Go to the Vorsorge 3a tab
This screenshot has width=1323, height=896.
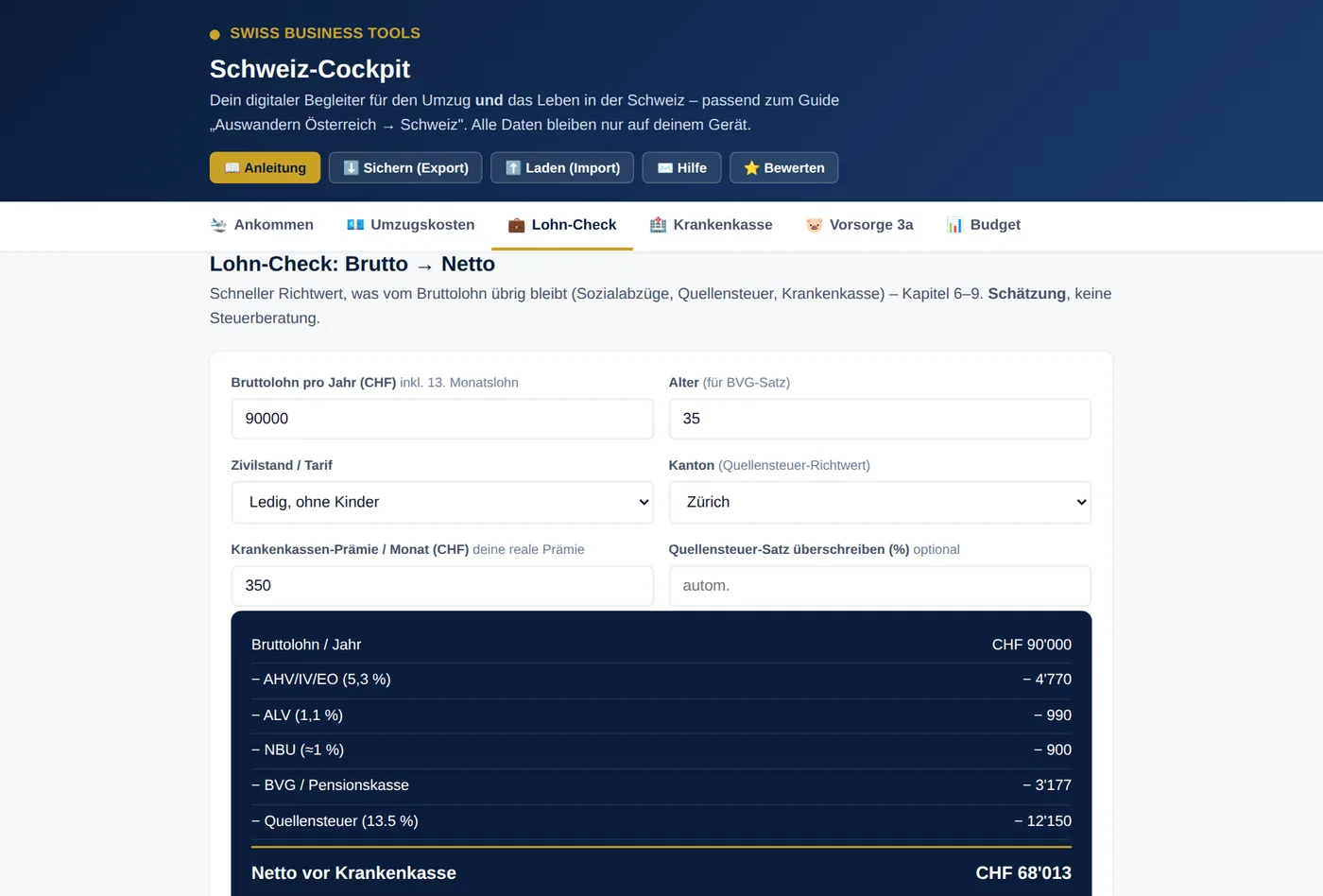860,225
